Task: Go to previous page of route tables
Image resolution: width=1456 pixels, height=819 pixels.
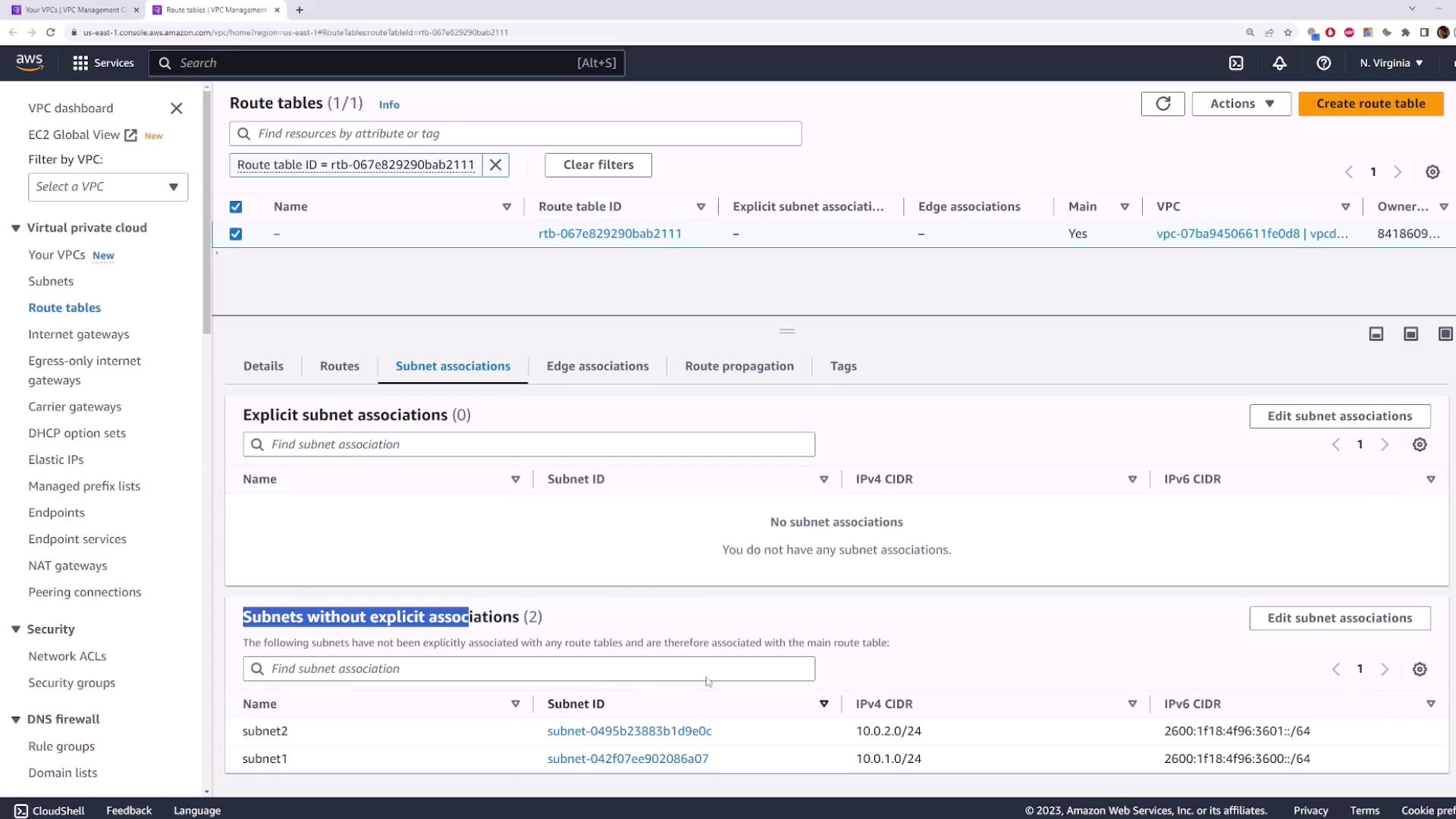Action: point(1349,172)
